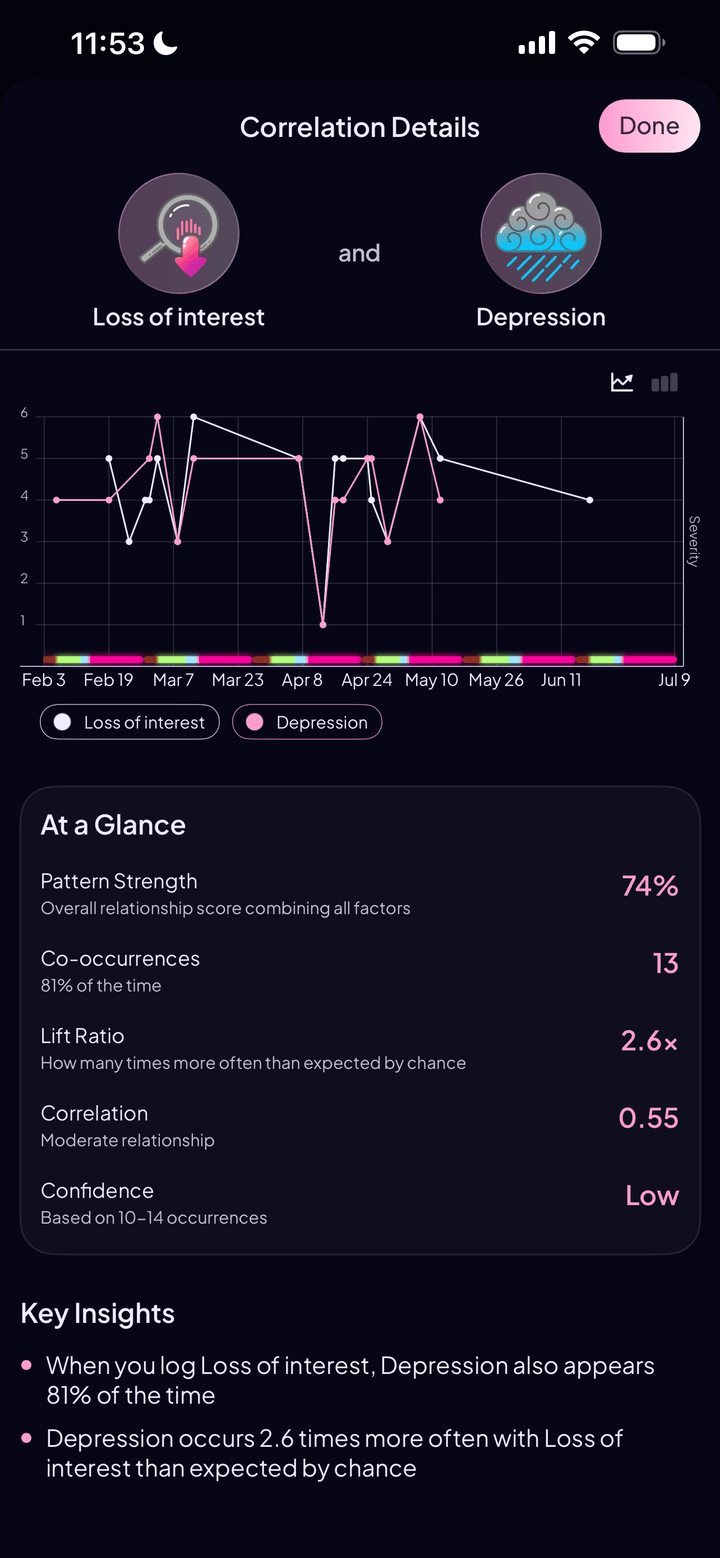
Task: Tap the battery status icon
Action: point(639,43)
